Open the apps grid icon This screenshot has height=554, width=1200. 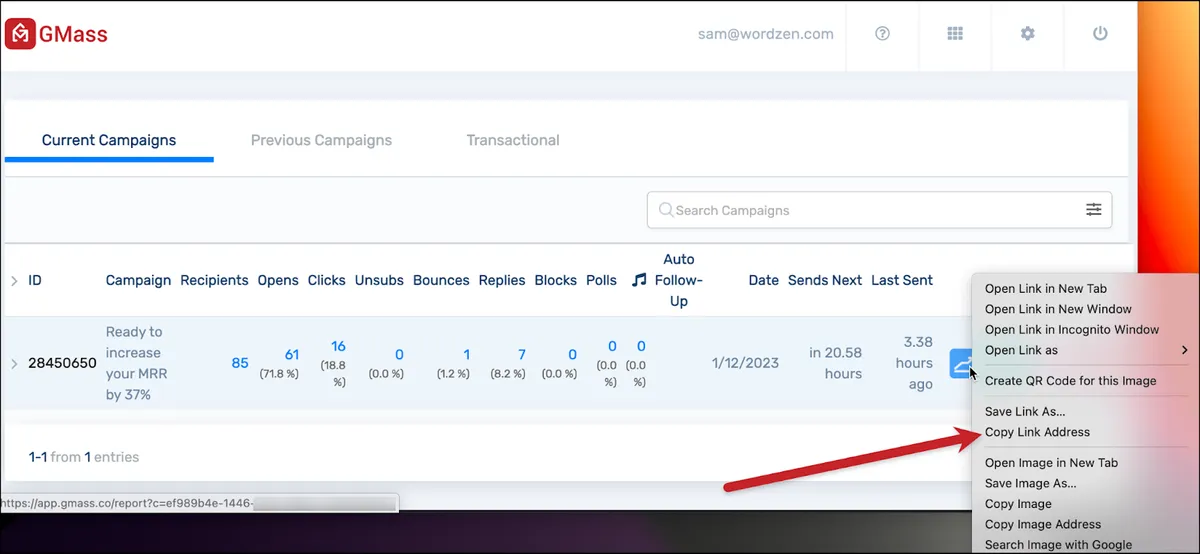[x=955, y=33]
